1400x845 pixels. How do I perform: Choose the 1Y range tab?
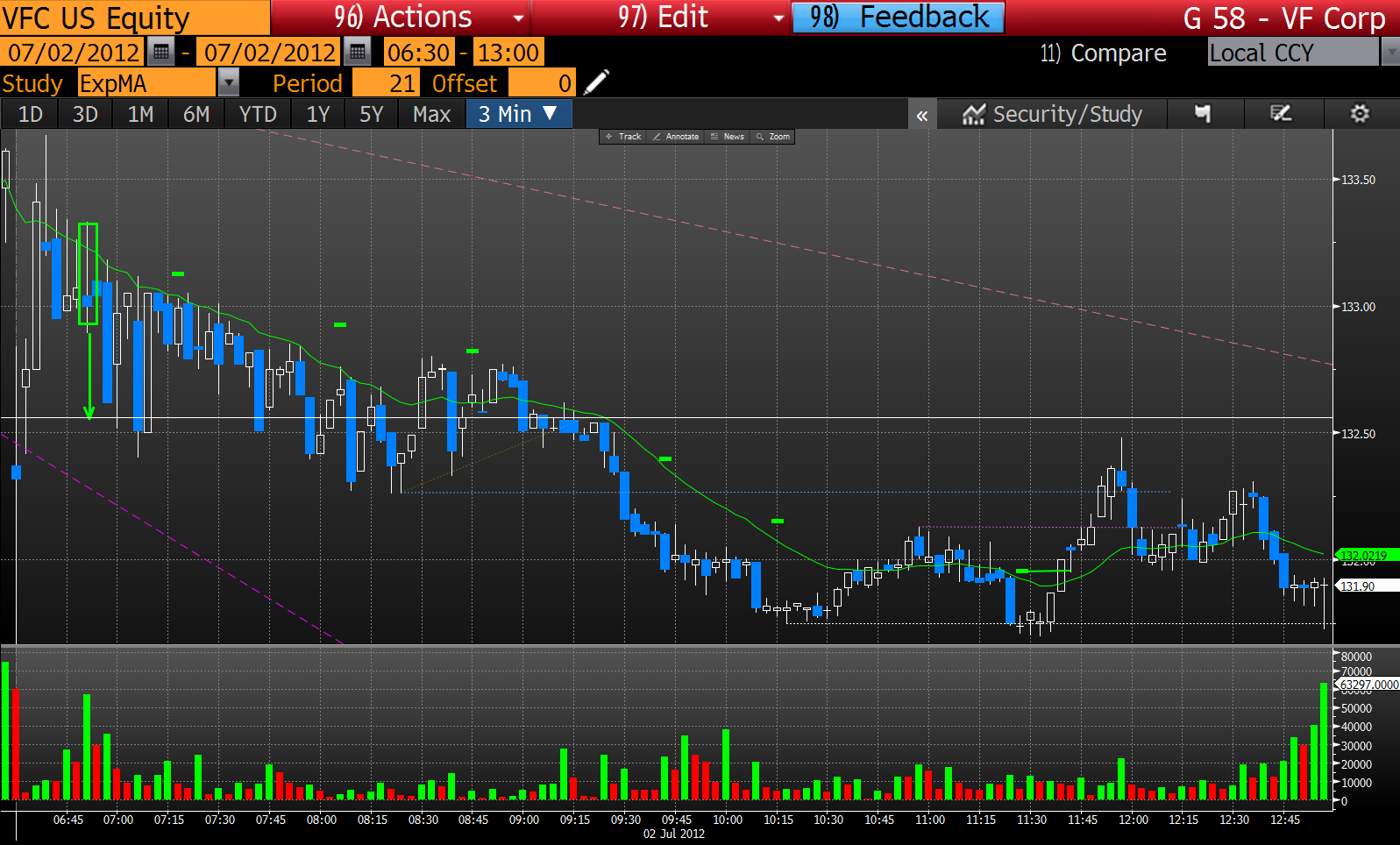(x=318, y=114)
